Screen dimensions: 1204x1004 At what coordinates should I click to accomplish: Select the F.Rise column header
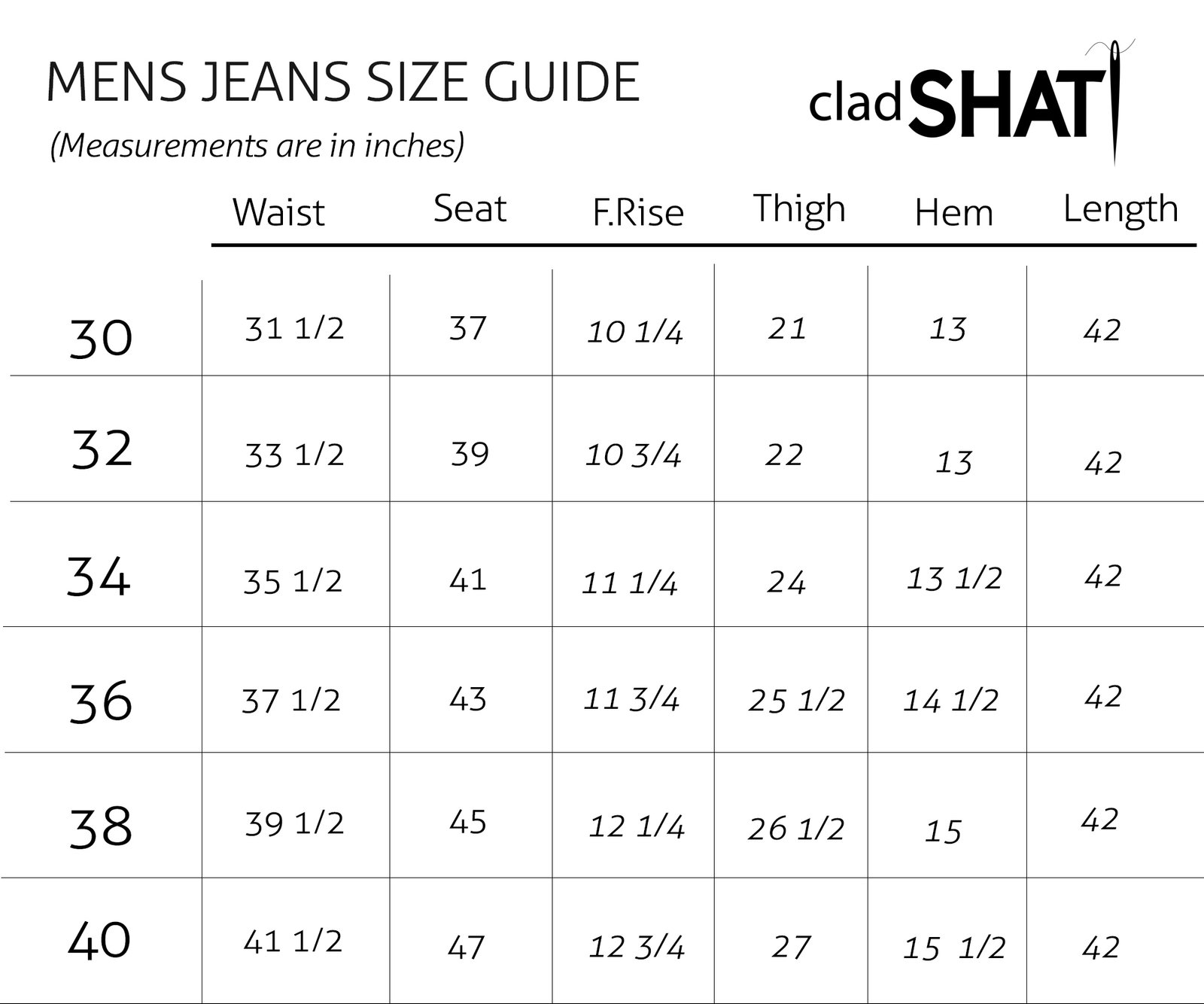click(x=638, y=212)
